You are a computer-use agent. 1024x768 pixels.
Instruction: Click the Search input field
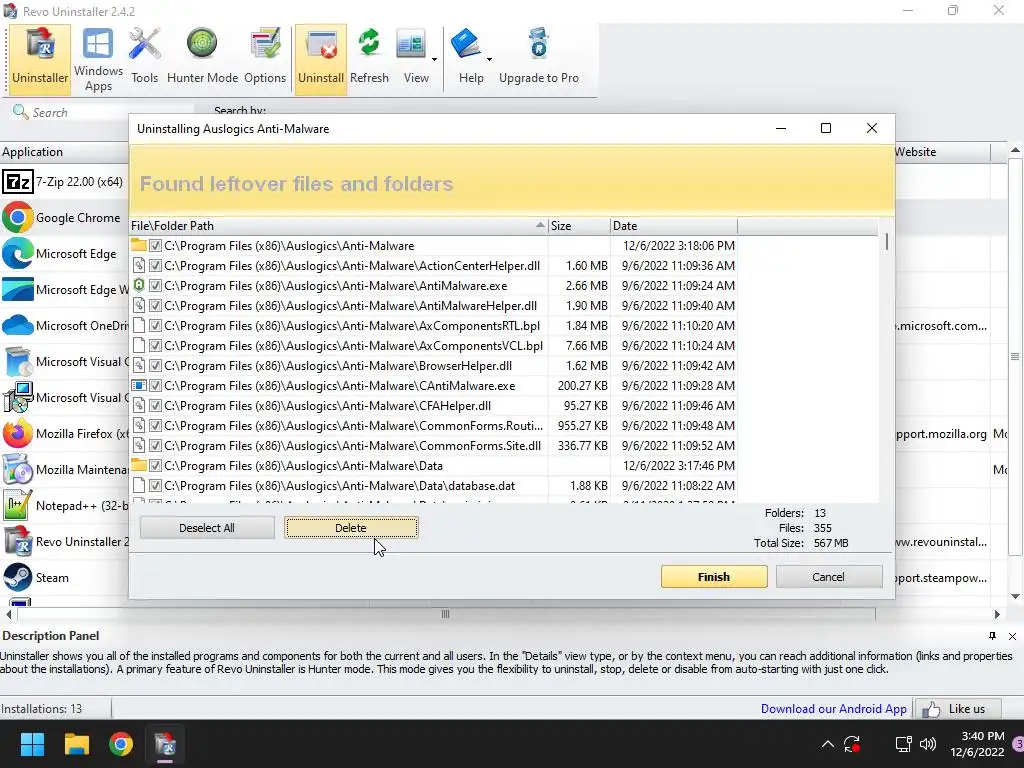coord(103,113)
